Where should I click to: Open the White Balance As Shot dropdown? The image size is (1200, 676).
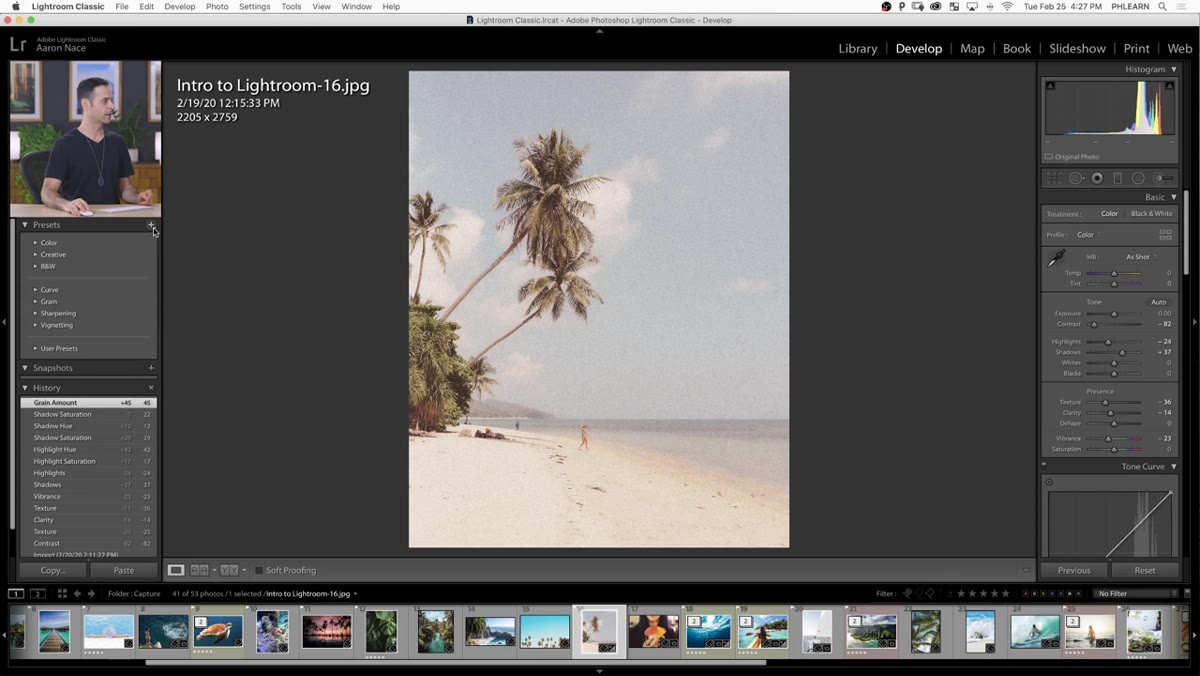click(x=1140, y=257)
